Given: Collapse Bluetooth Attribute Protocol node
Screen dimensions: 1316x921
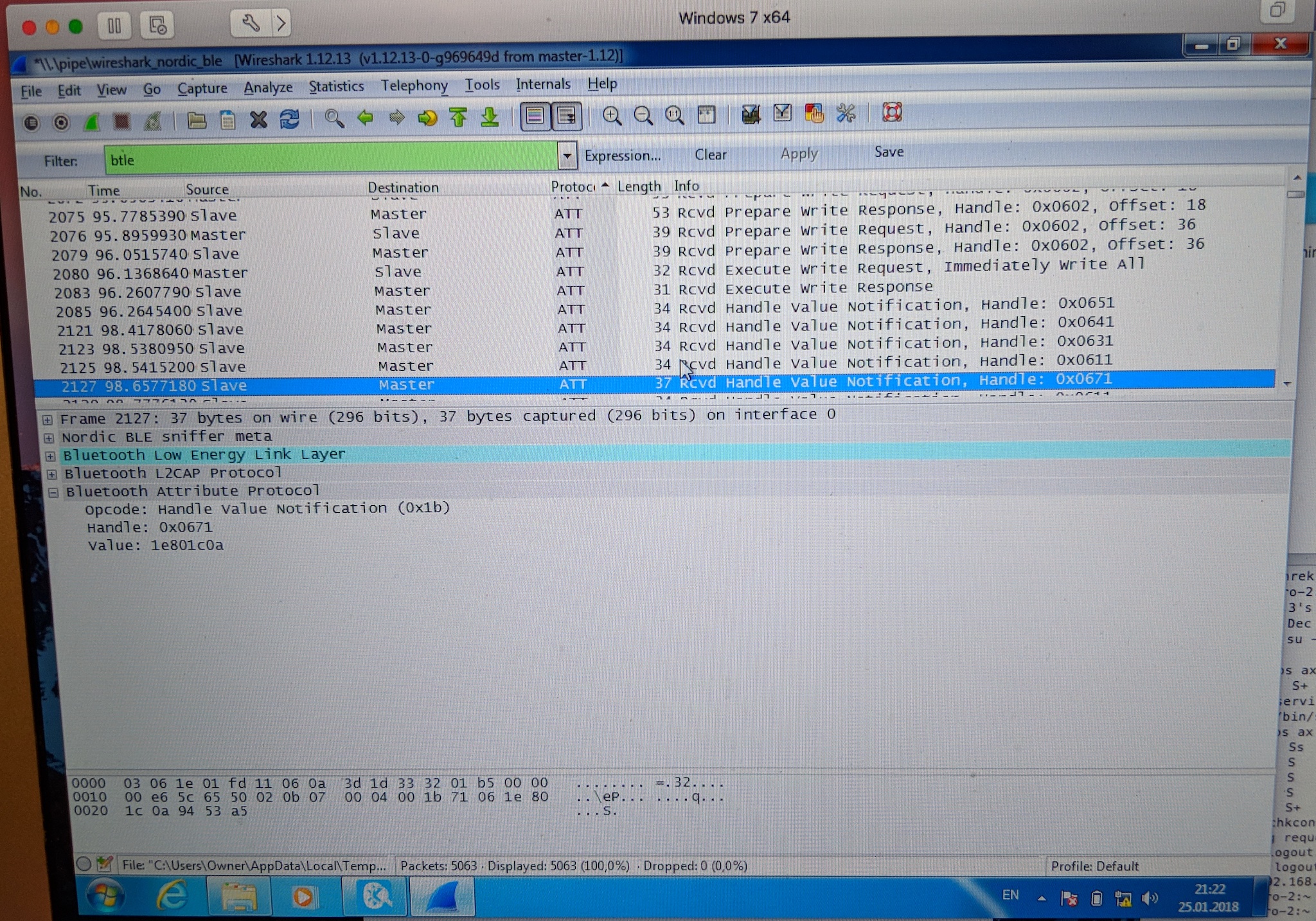Looking at the screenshot, I should [x=53, y=493].
